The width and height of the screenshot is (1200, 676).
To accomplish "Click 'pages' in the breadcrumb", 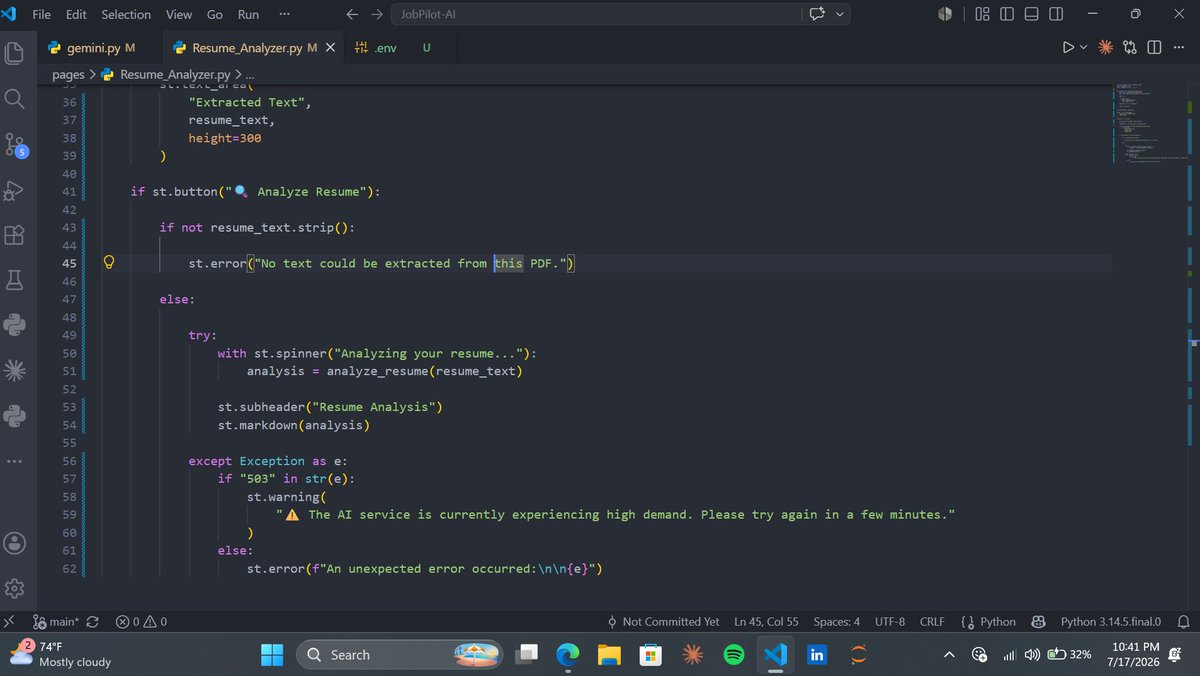I will [x=69, y=75].
